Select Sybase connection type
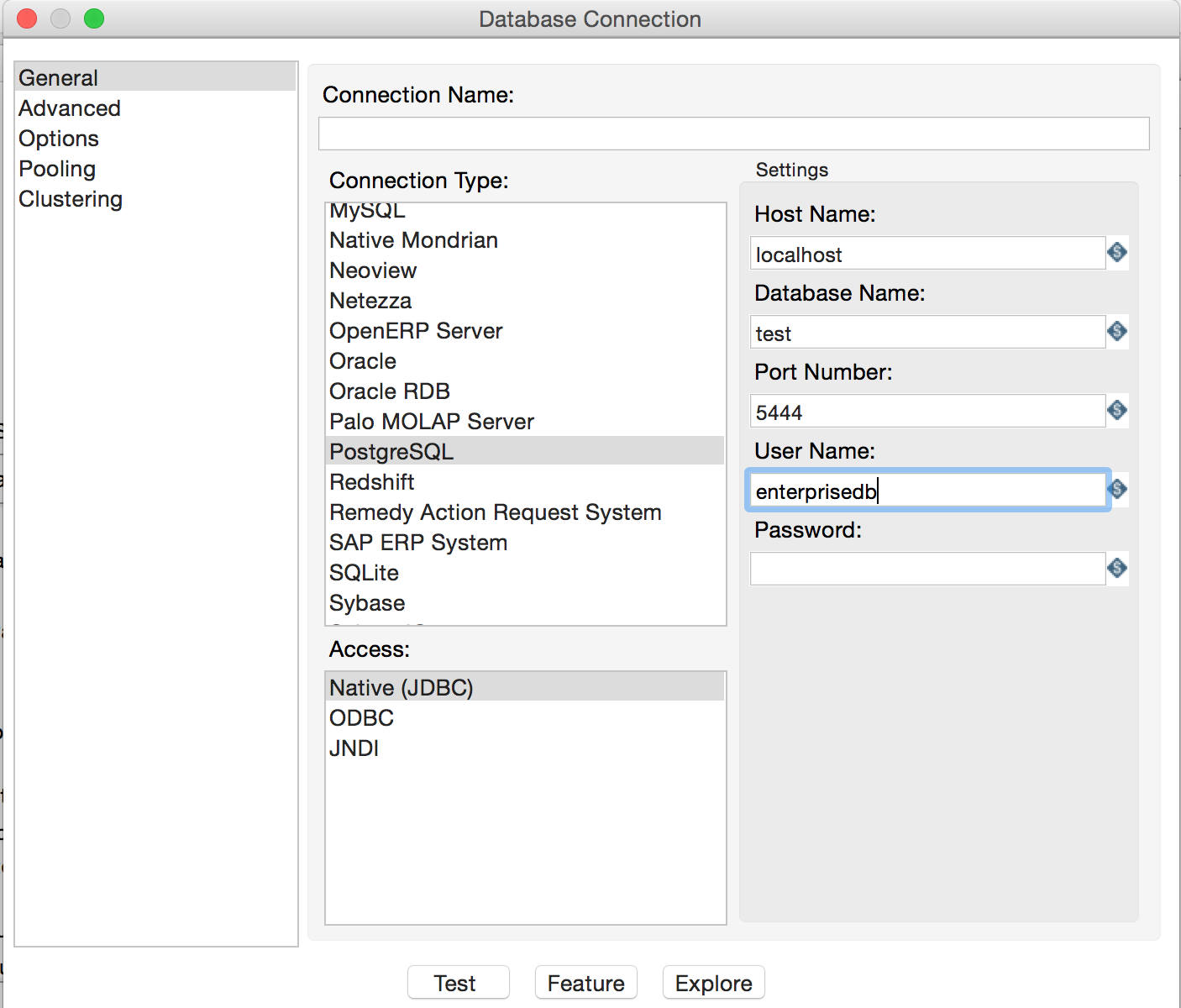Viewport: 1181px width, 1008px height. click(526, 603)
